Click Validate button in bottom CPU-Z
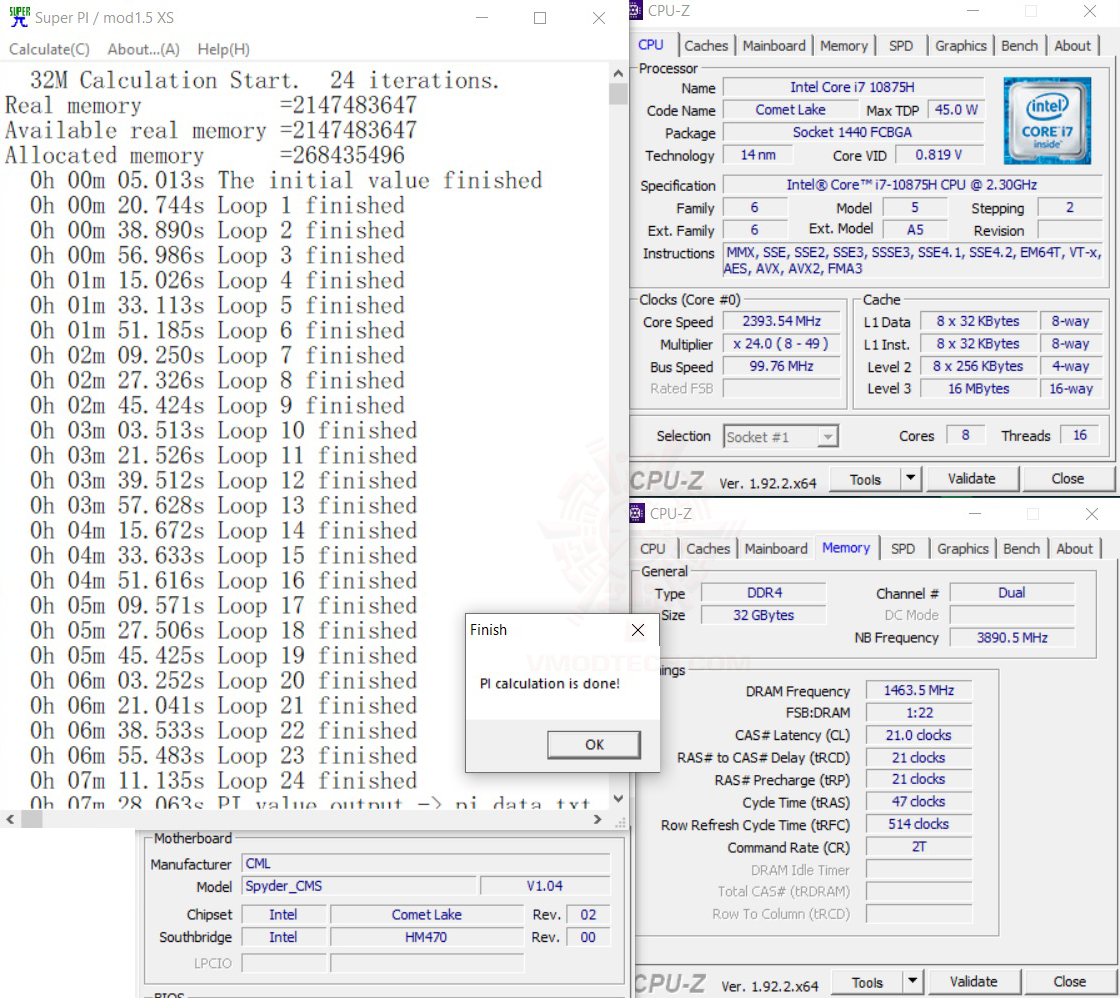The height and width of the screenshot is (998, 1120). pyautogui.click(x=974, y=982)
